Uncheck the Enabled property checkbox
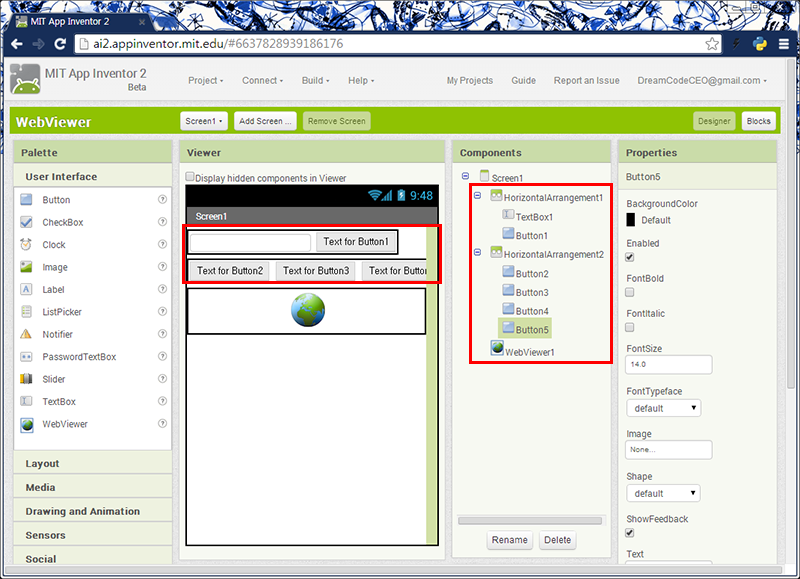Viewport: 800px width, 579px height. click(630, 257)
